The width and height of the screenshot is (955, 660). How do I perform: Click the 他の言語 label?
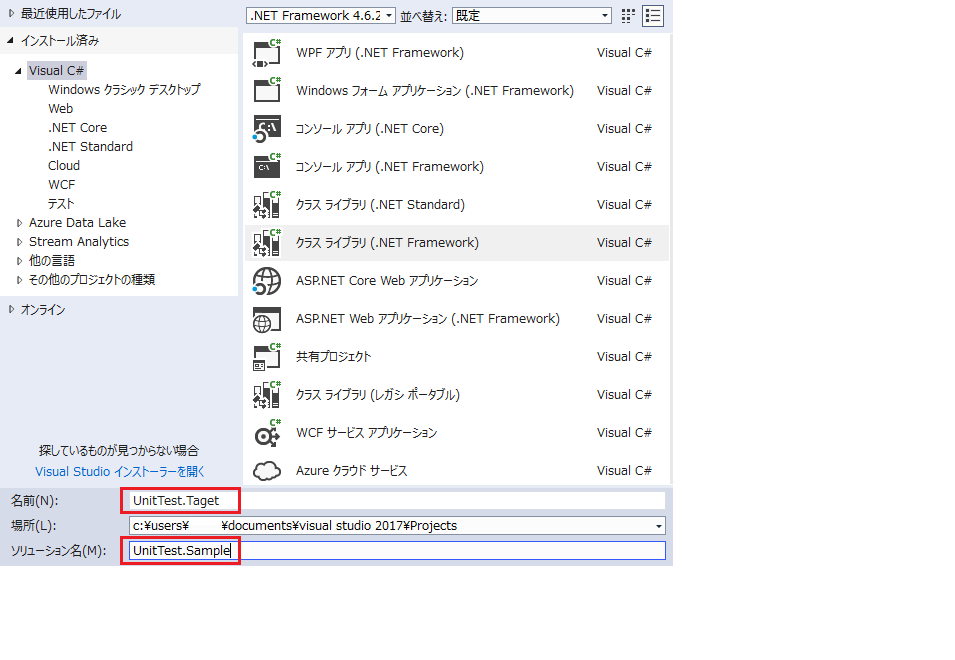[x=52, y=261]
